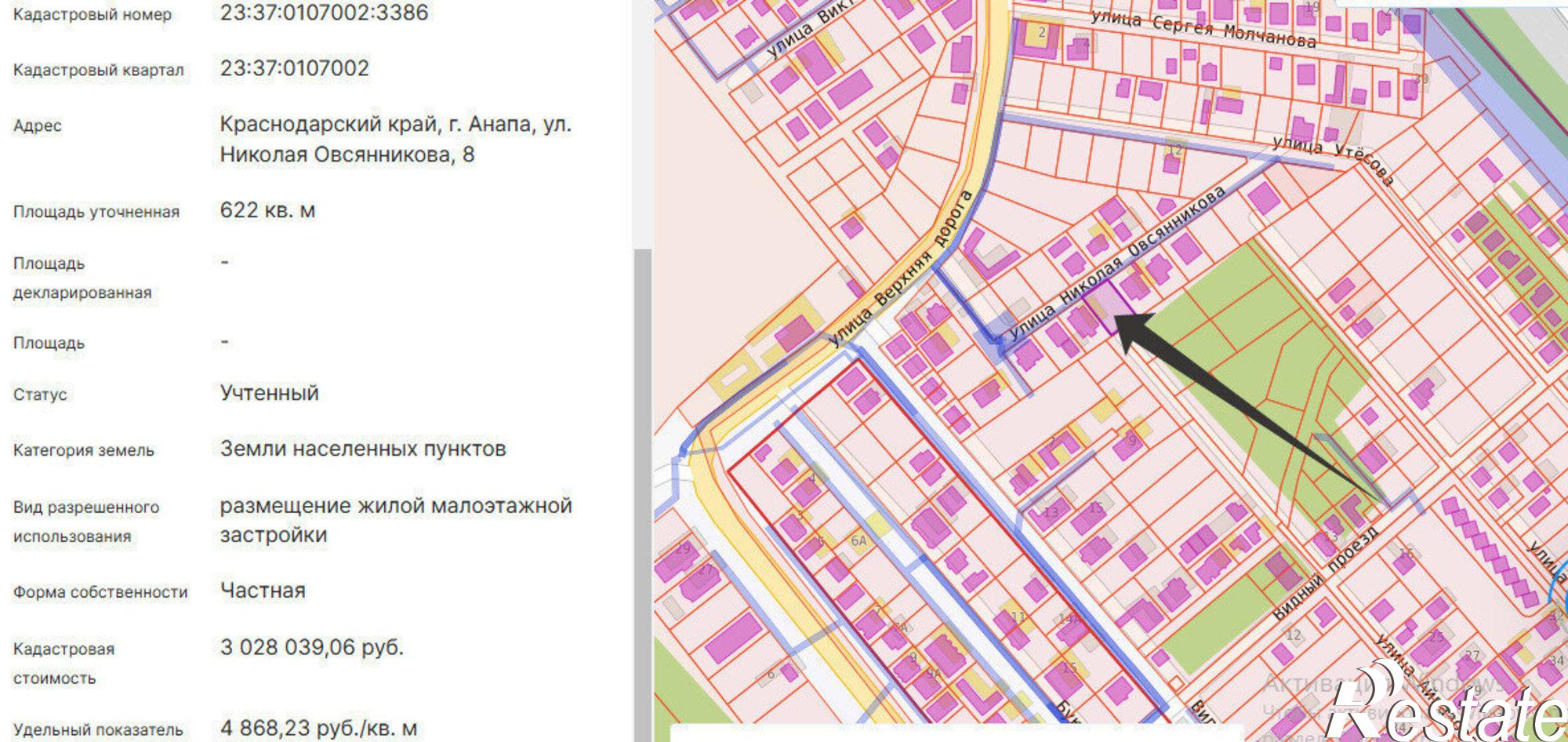
Task: Click cadastral value 3 028 039,06 руб.
Action: pyautogui.click(x=312, y=648)
